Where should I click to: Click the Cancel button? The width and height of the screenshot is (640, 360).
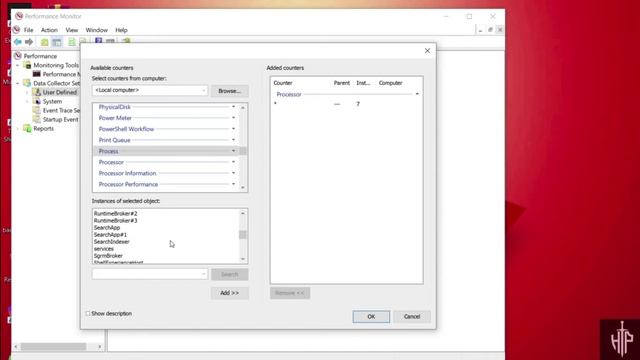(x=412, y=317)
